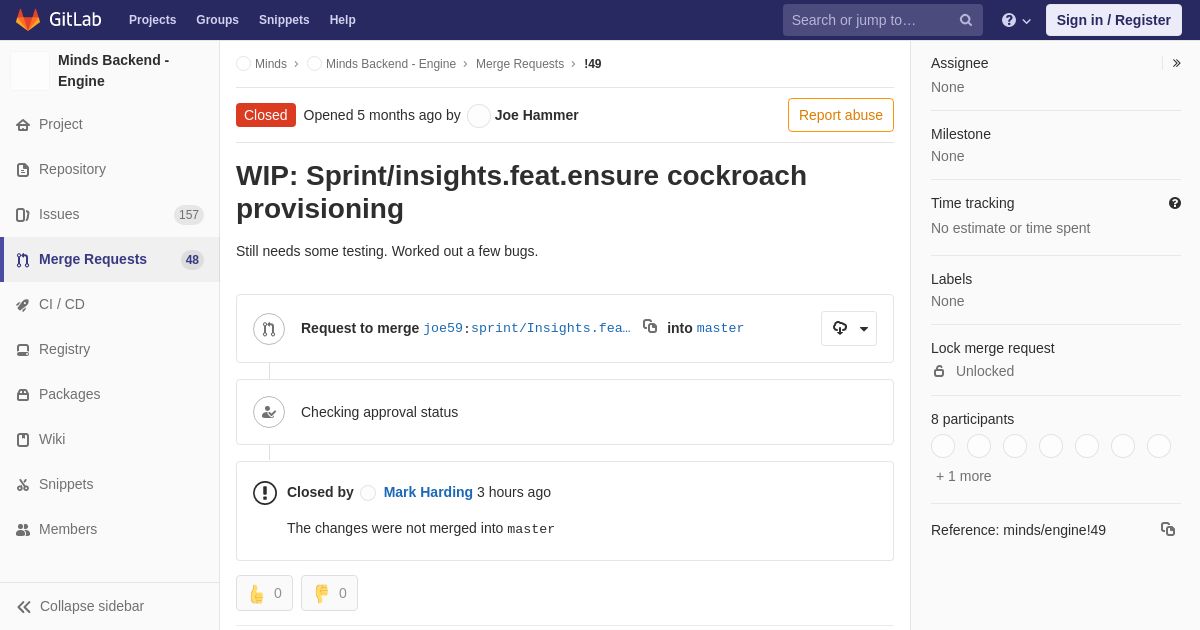Viewport: 1200px width, 630px height.
Task: Click the Report abuse button
Action: point(841,115)
